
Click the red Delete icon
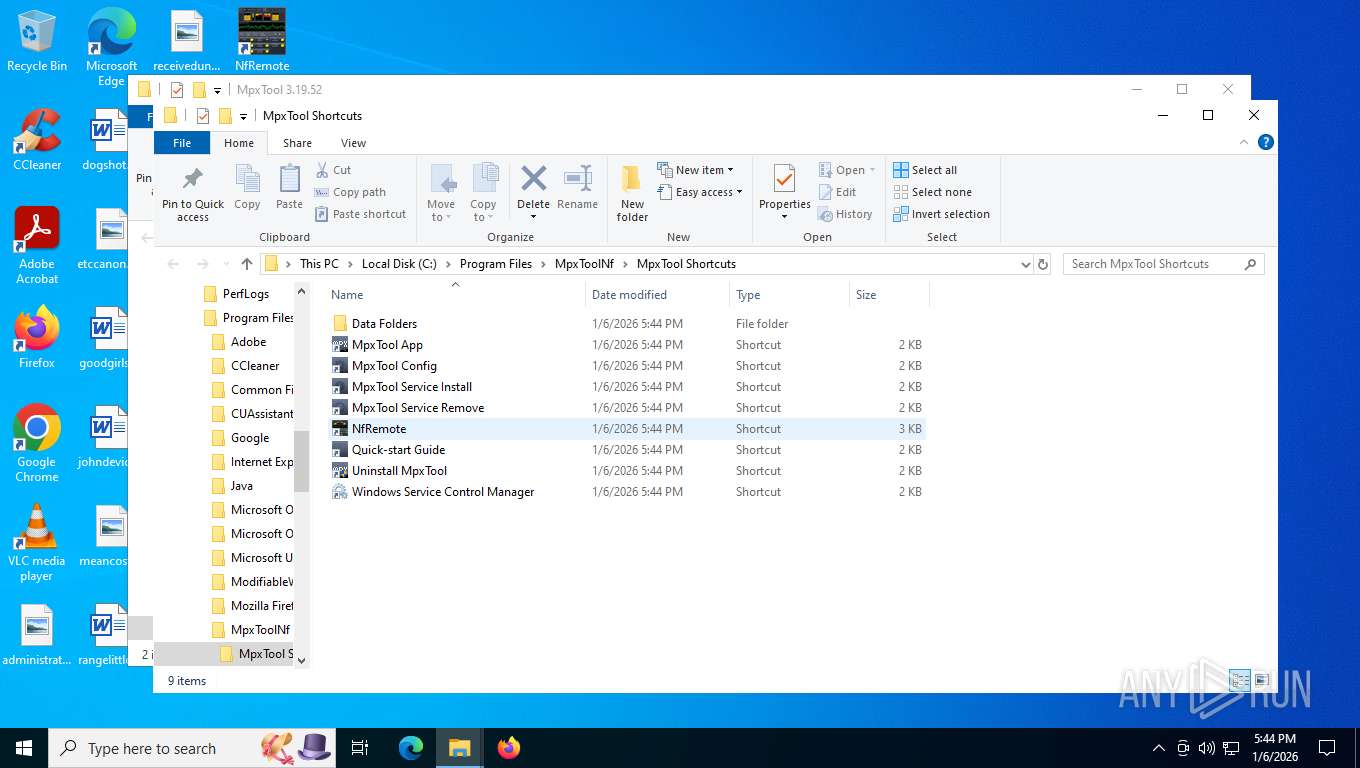533,179
